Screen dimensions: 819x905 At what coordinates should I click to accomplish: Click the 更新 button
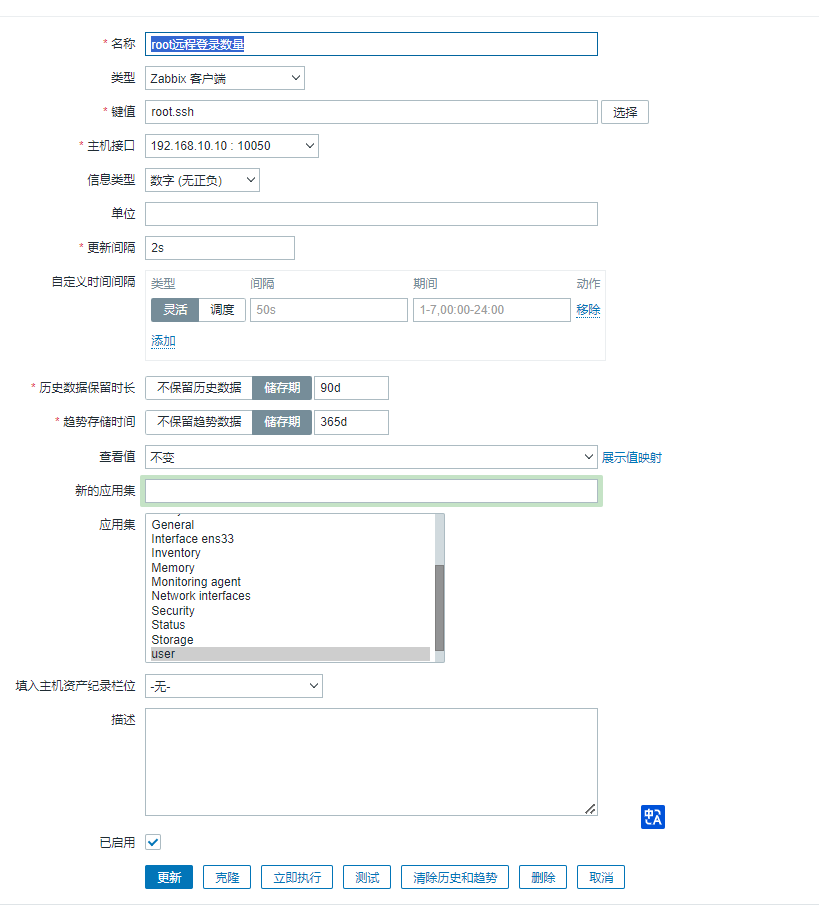(169, 877)
